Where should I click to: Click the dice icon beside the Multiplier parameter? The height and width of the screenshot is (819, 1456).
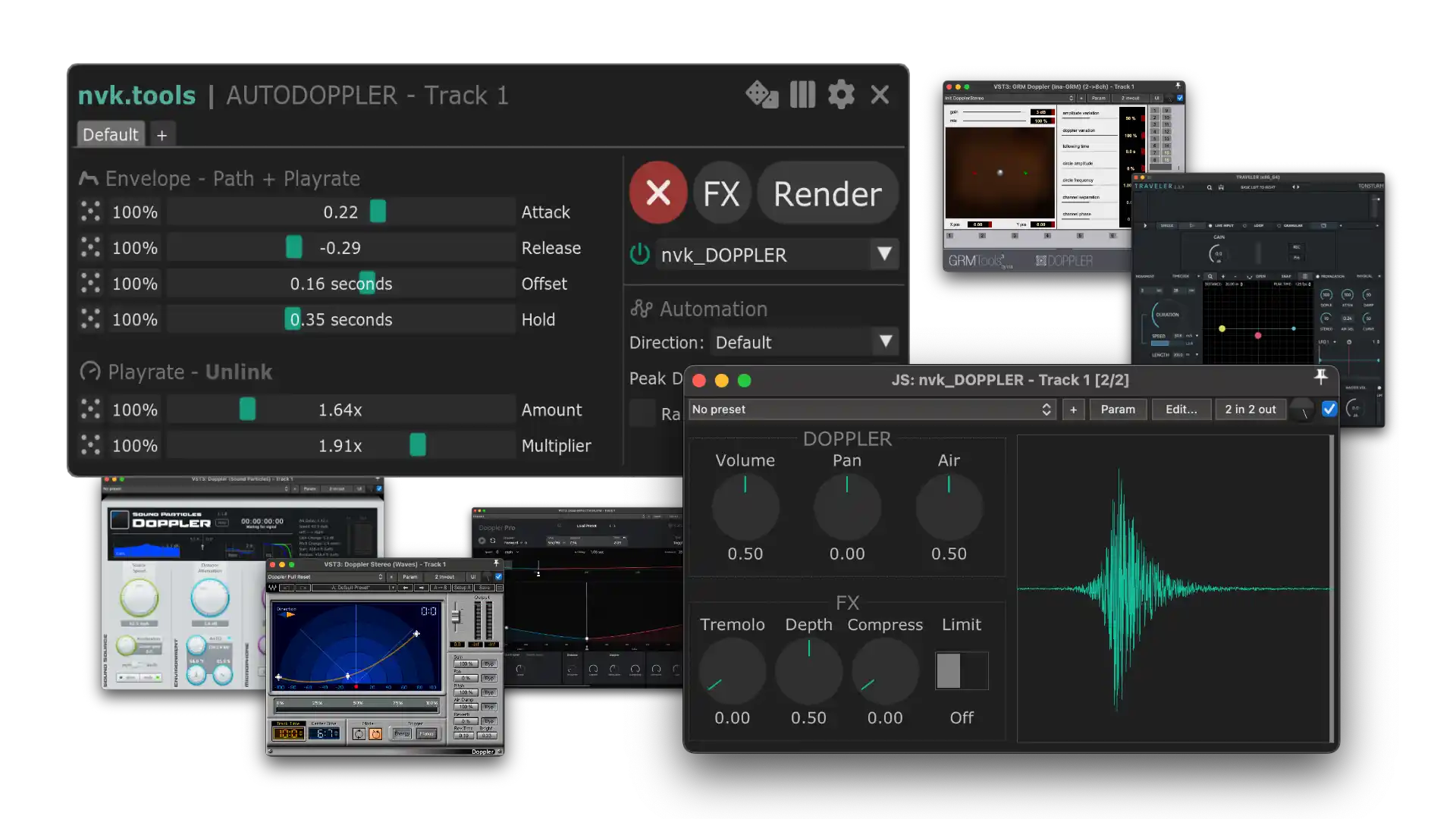90,445
